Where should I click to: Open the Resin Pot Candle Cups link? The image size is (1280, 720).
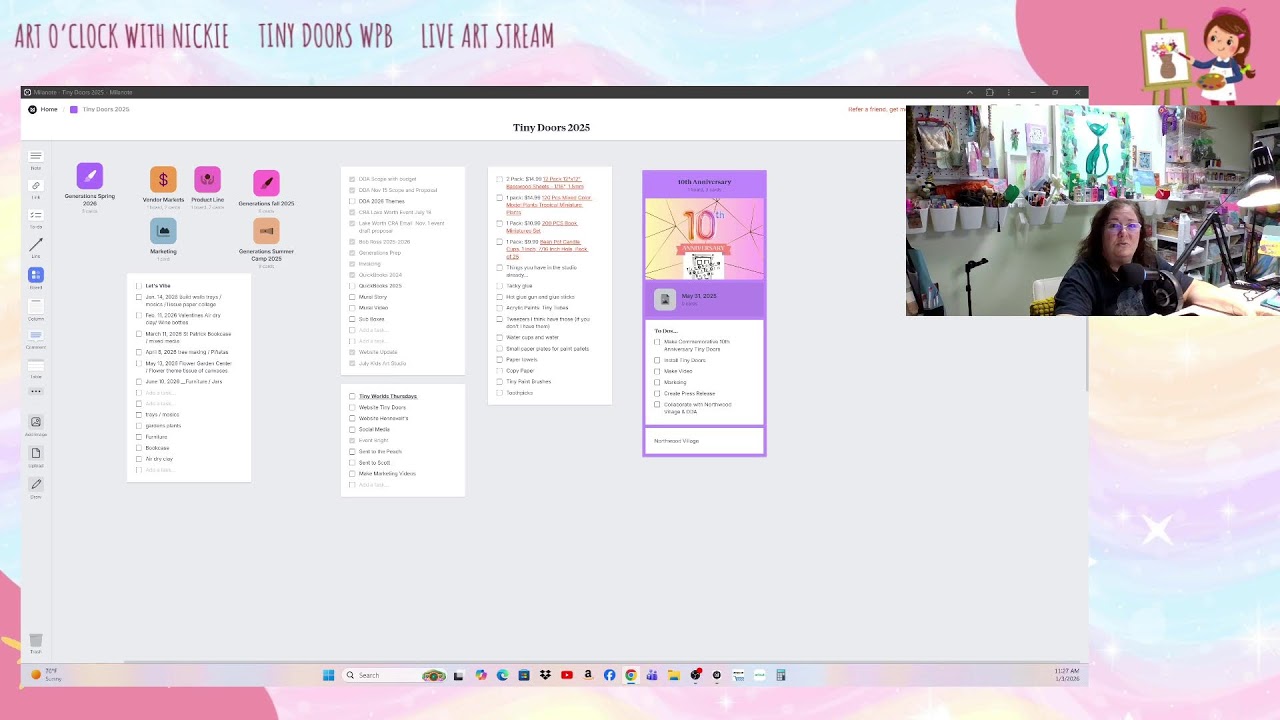coord(547,249)
